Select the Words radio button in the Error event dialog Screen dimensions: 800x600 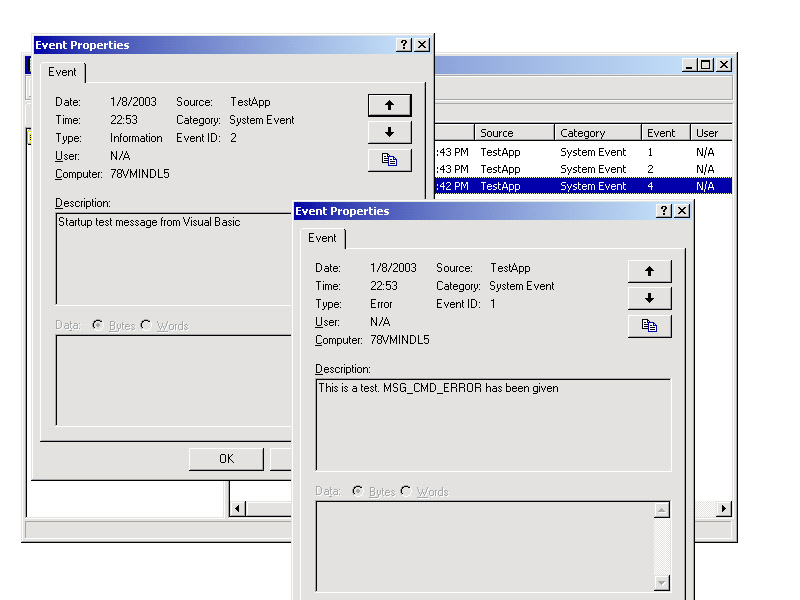406,491
